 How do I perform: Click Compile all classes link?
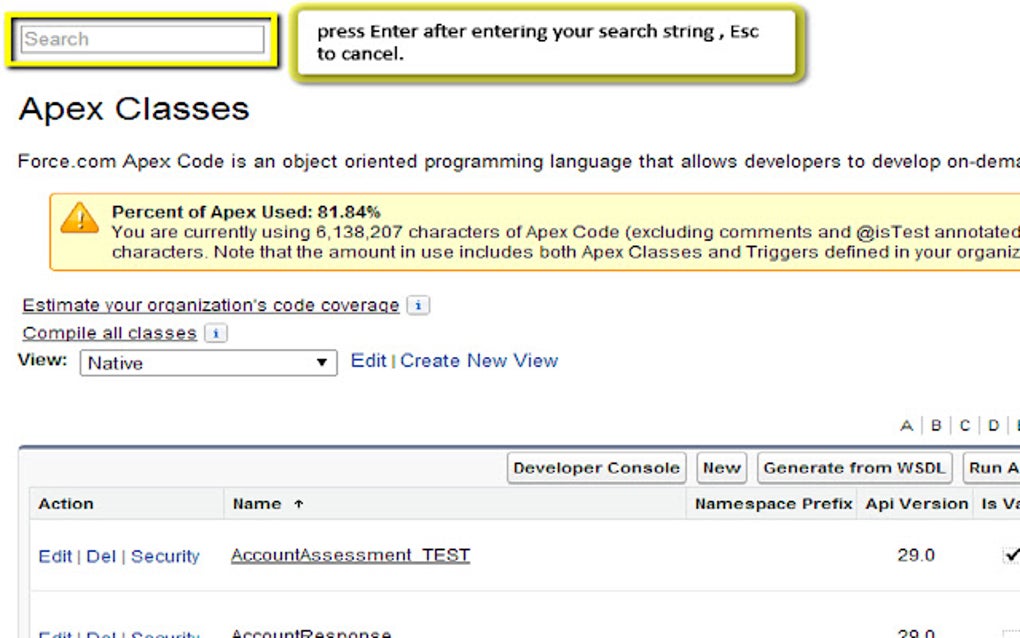pos(109,333)
